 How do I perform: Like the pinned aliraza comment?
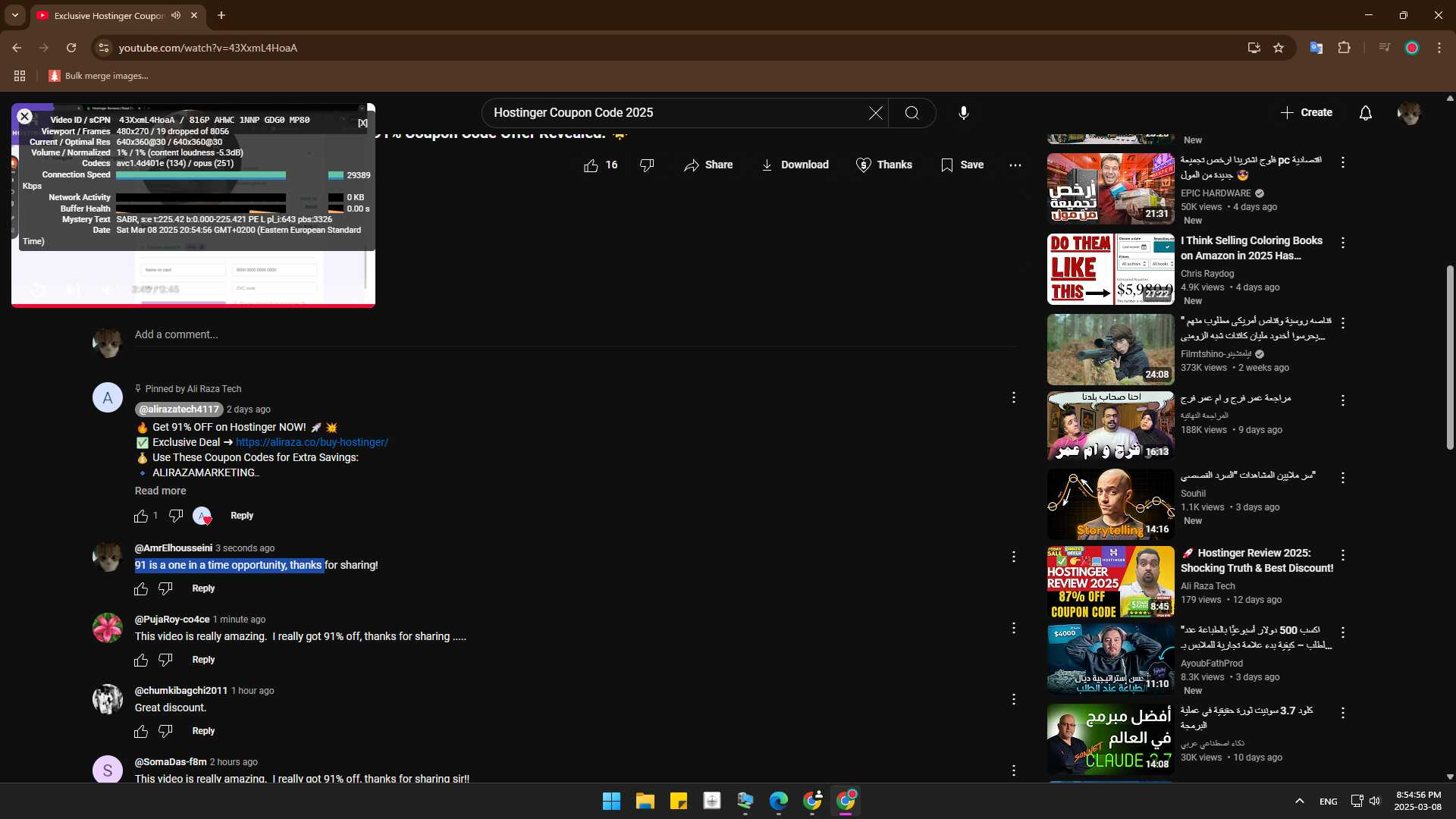141,516
